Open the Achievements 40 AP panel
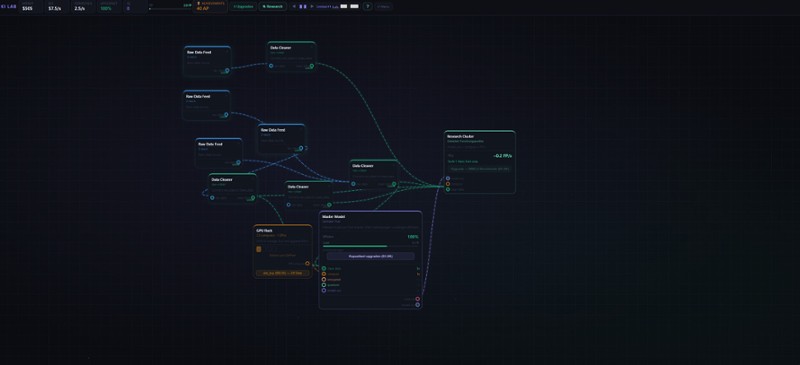The height and width of the screenshot is (365, 800). tap(211, 6)
